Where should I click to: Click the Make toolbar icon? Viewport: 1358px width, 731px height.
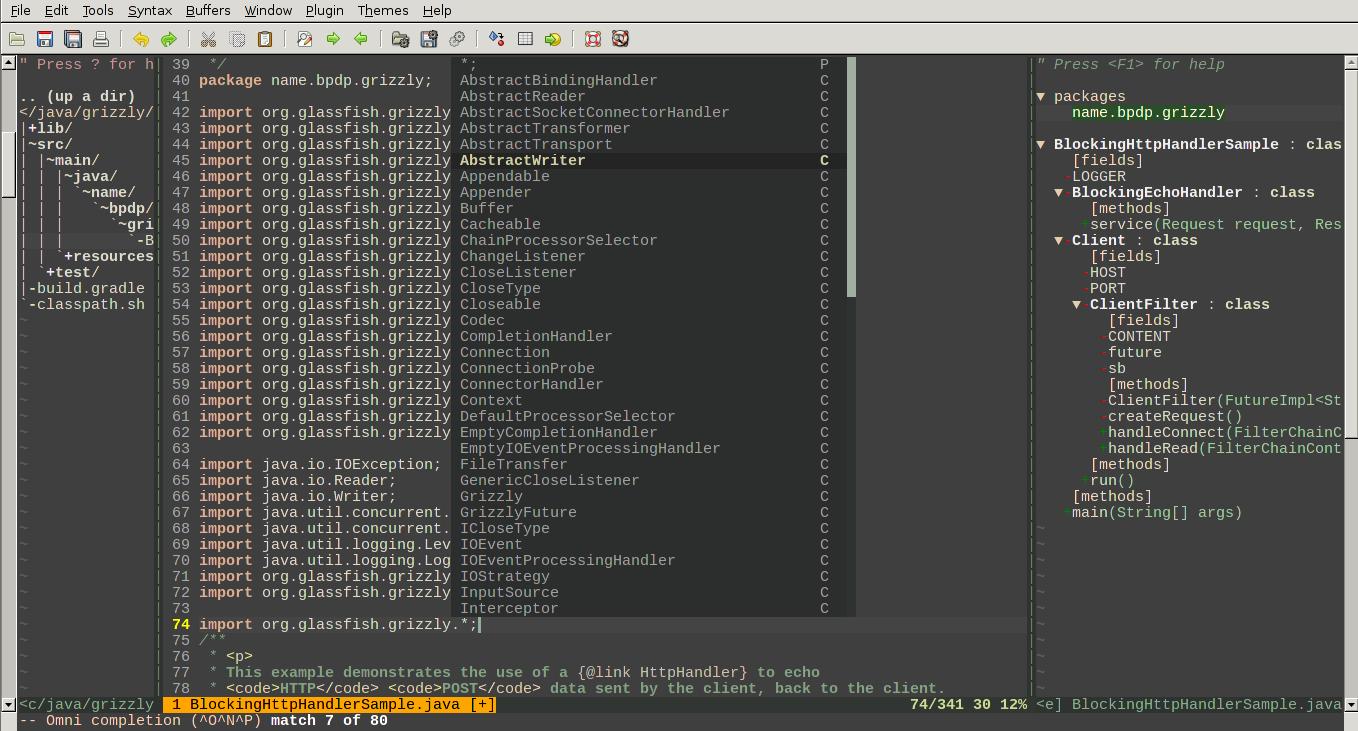pyautogui.click(x=497, y=39)
